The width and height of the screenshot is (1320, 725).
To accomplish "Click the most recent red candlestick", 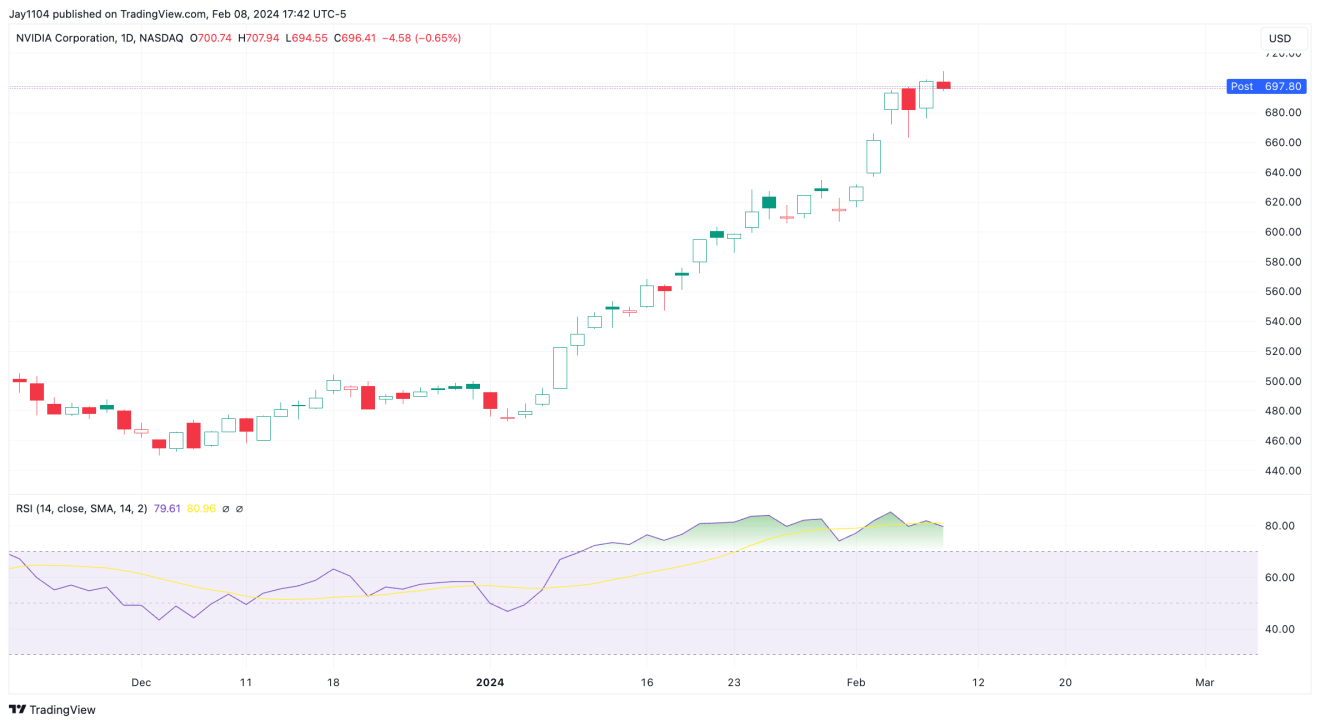I will click(x=943, y=85).
